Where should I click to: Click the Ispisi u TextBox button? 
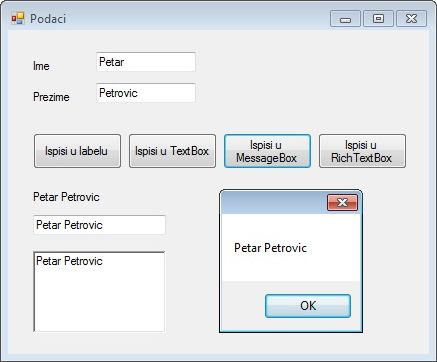point(172,151)
